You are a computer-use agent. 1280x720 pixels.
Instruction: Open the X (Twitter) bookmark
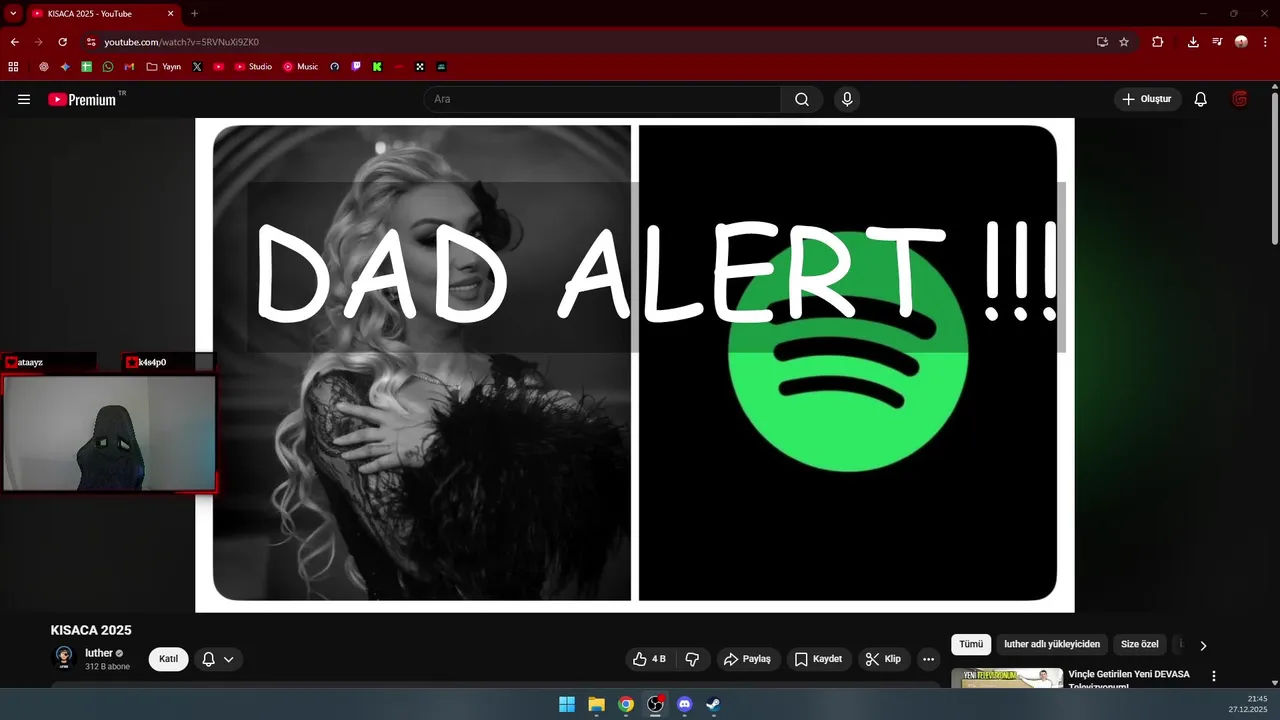[x=197, y=67]
